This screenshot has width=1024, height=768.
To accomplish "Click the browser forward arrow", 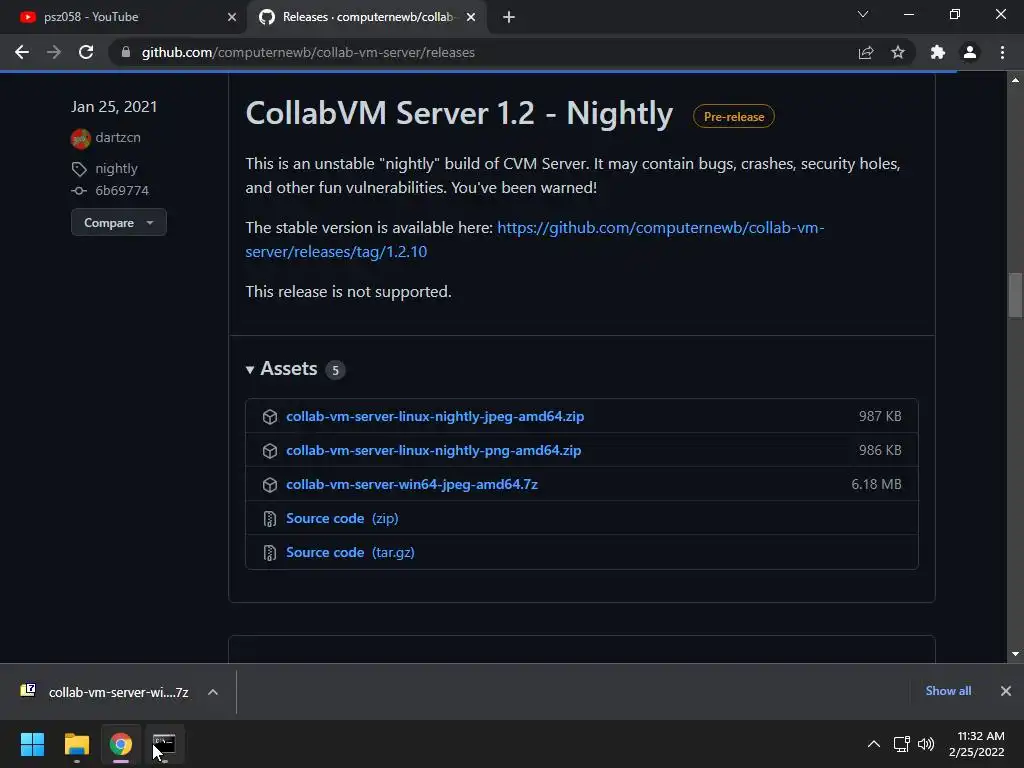I will point(54,52).
